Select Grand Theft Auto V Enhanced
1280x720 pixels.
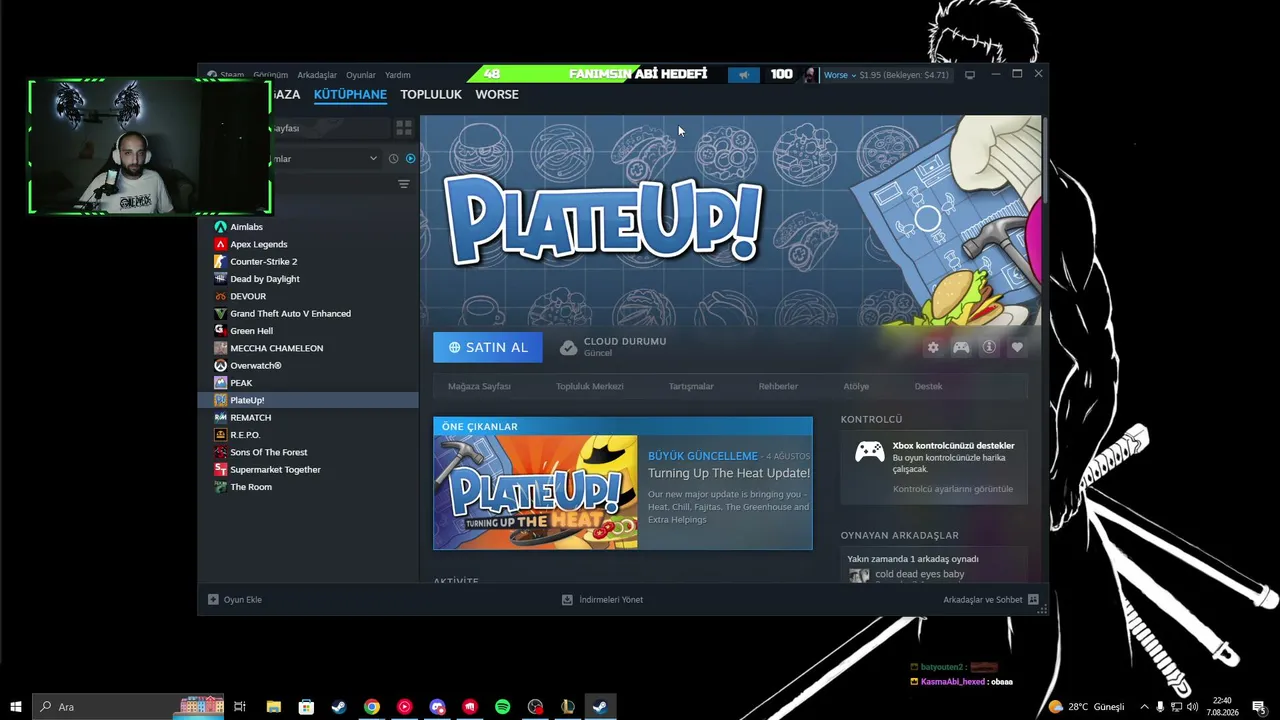pos(308,313)
